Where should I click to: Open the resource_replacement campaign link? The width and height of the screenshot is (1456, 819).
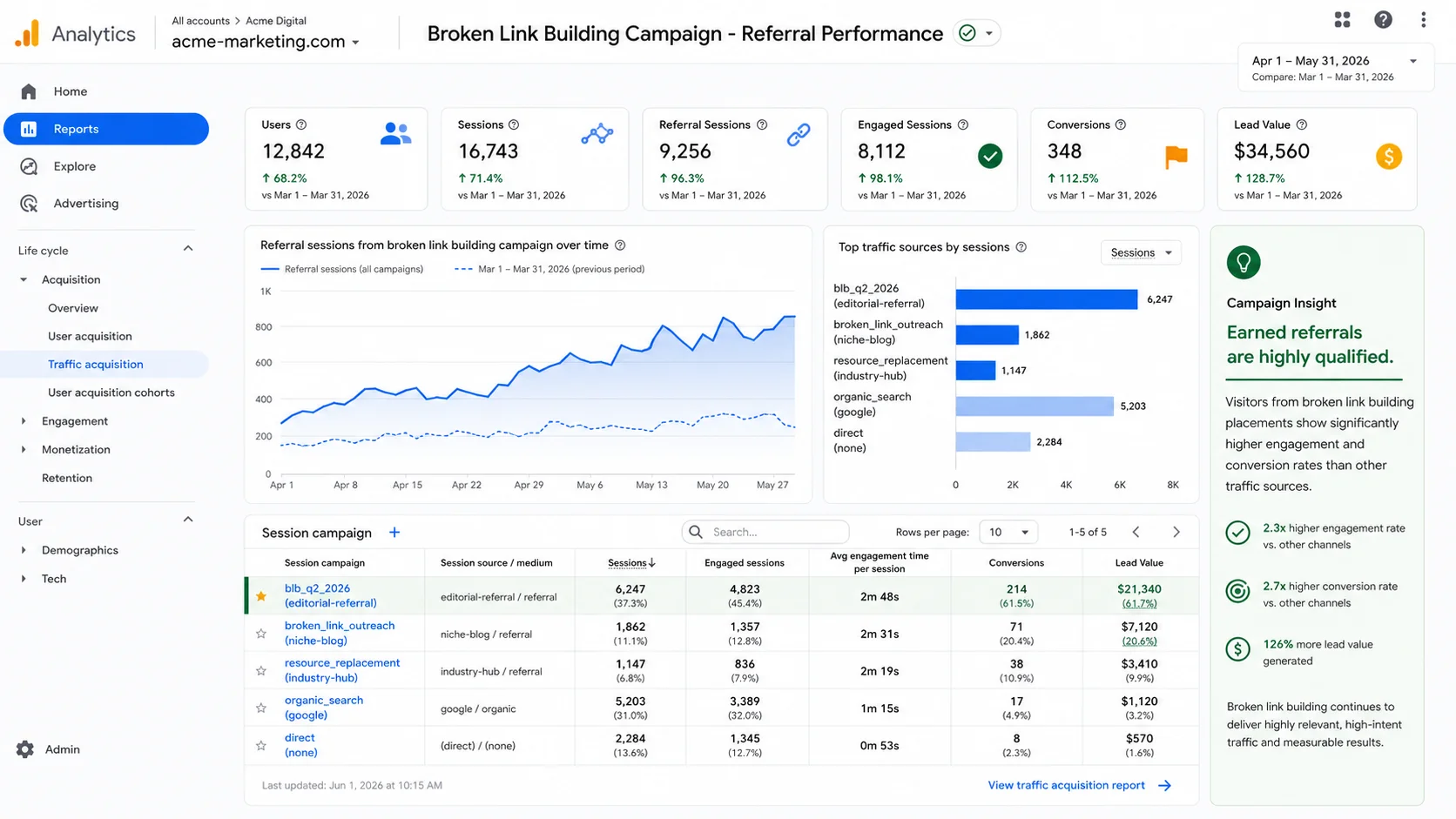(342, 670)
